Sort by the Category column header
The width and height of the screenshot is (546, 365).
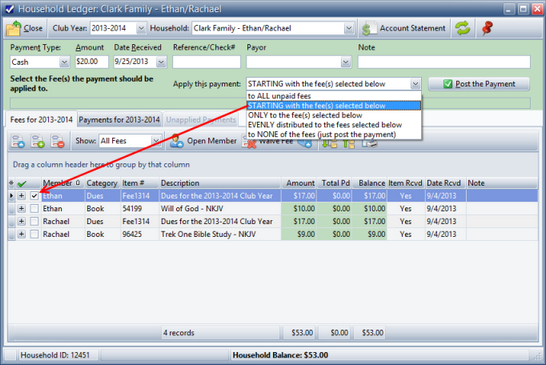point(102,183)
